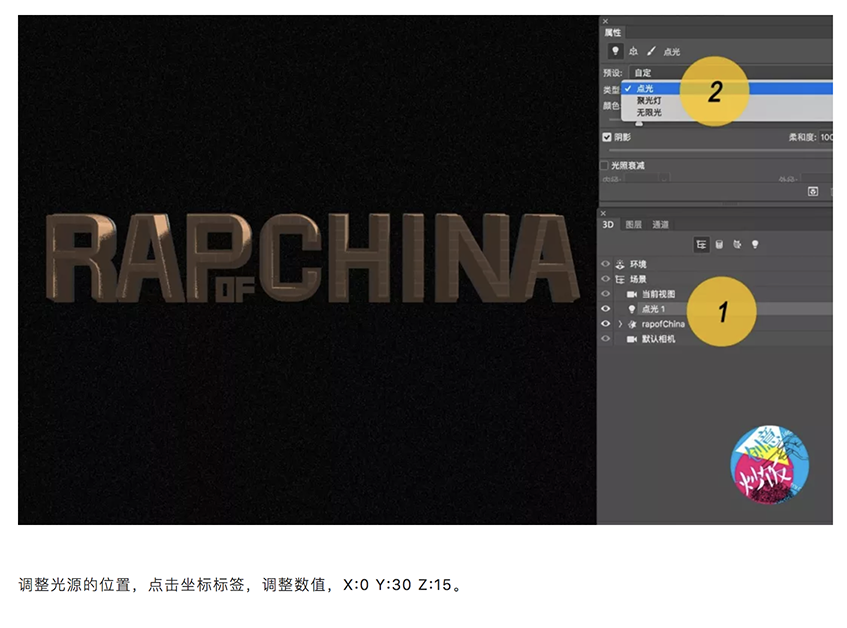Screen dimensions: 847x628
Task: Toggle visibility of 环境 row
Action: tap(606, 264)
